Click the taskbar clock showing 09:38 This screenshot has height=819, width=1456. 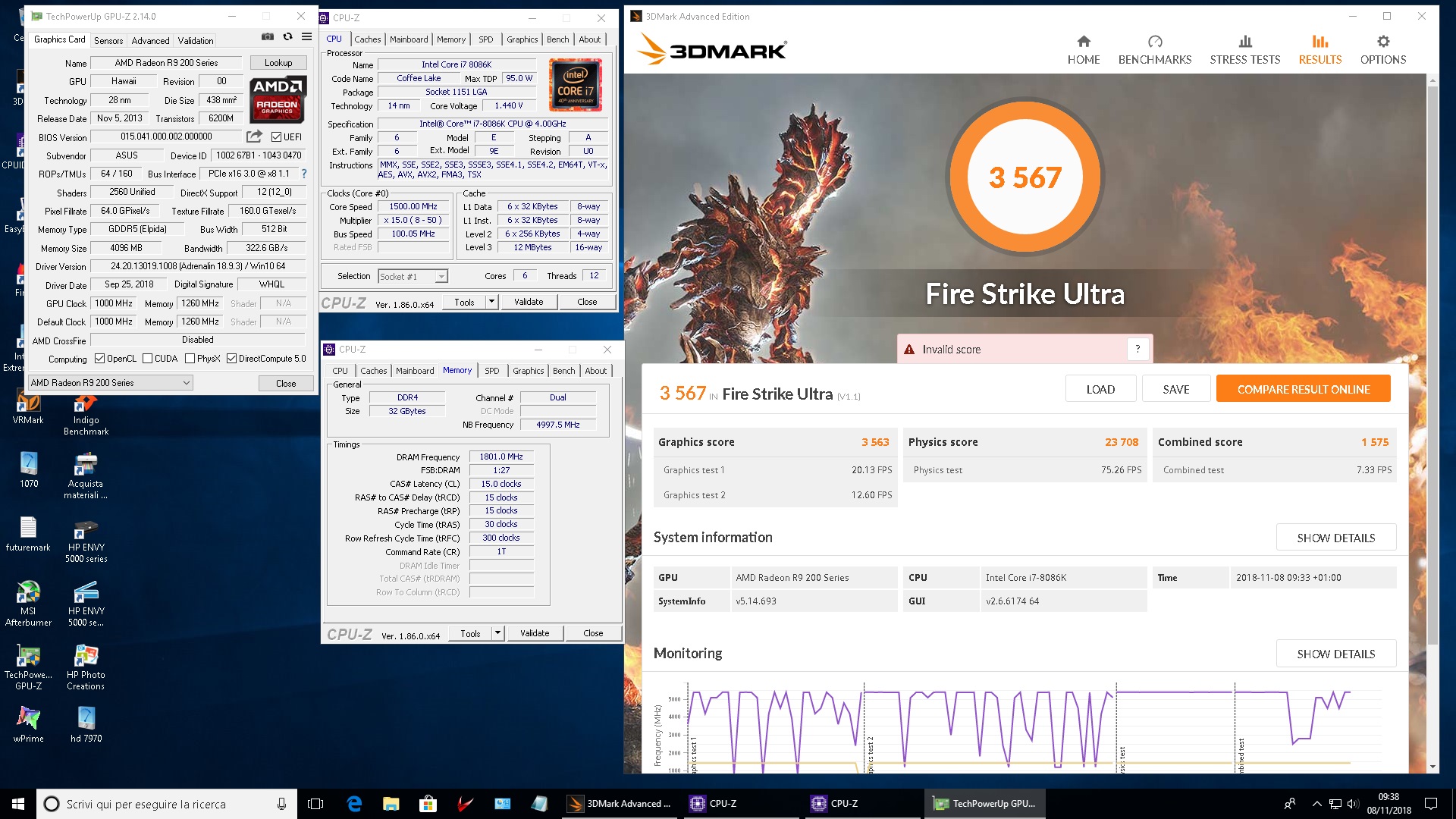pyautogui.click(x=1389, y=804)
